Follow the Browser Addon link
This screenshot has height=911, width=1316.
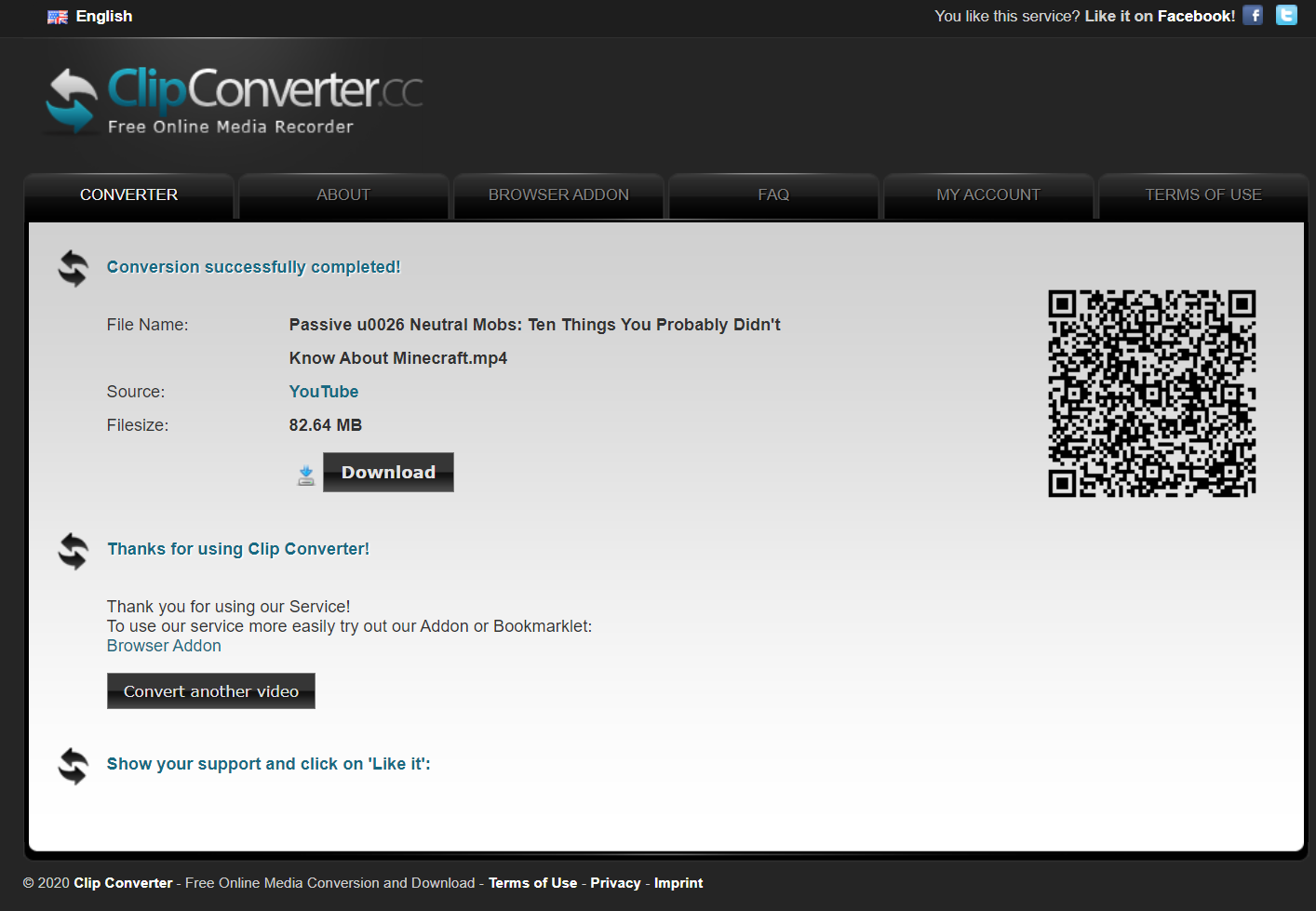164,646
